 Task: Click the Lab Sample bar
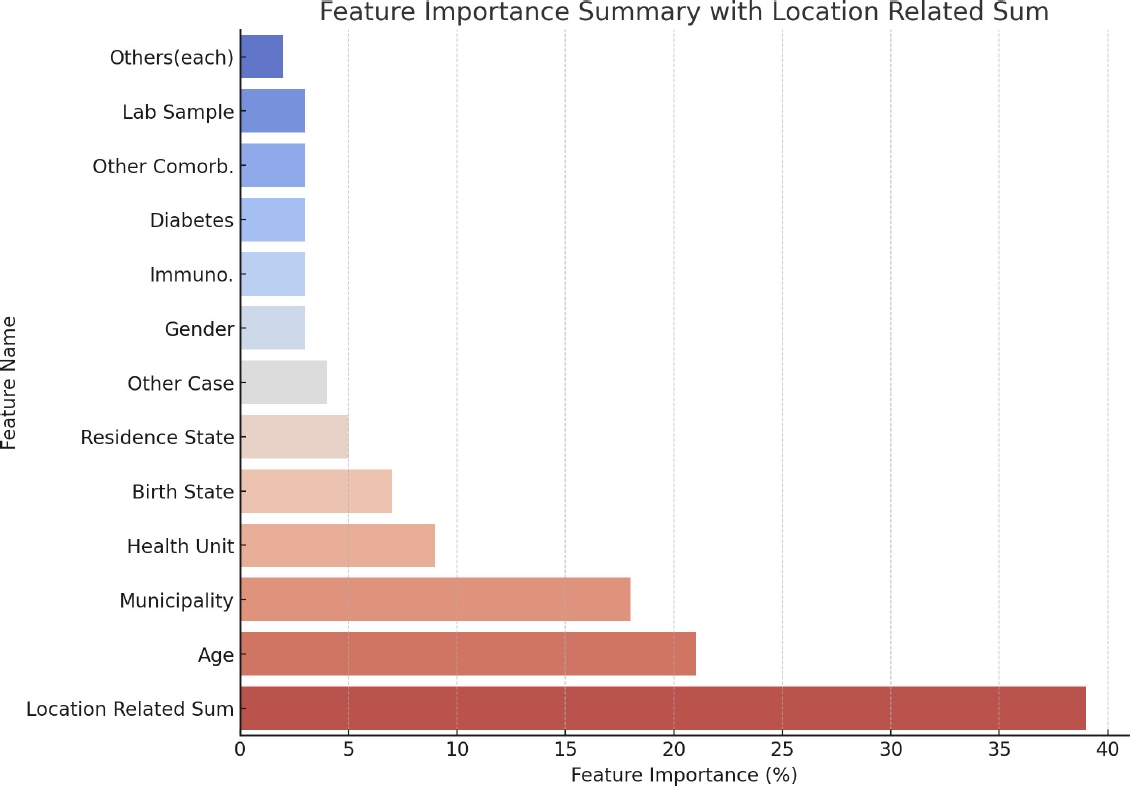pos(272,111)
